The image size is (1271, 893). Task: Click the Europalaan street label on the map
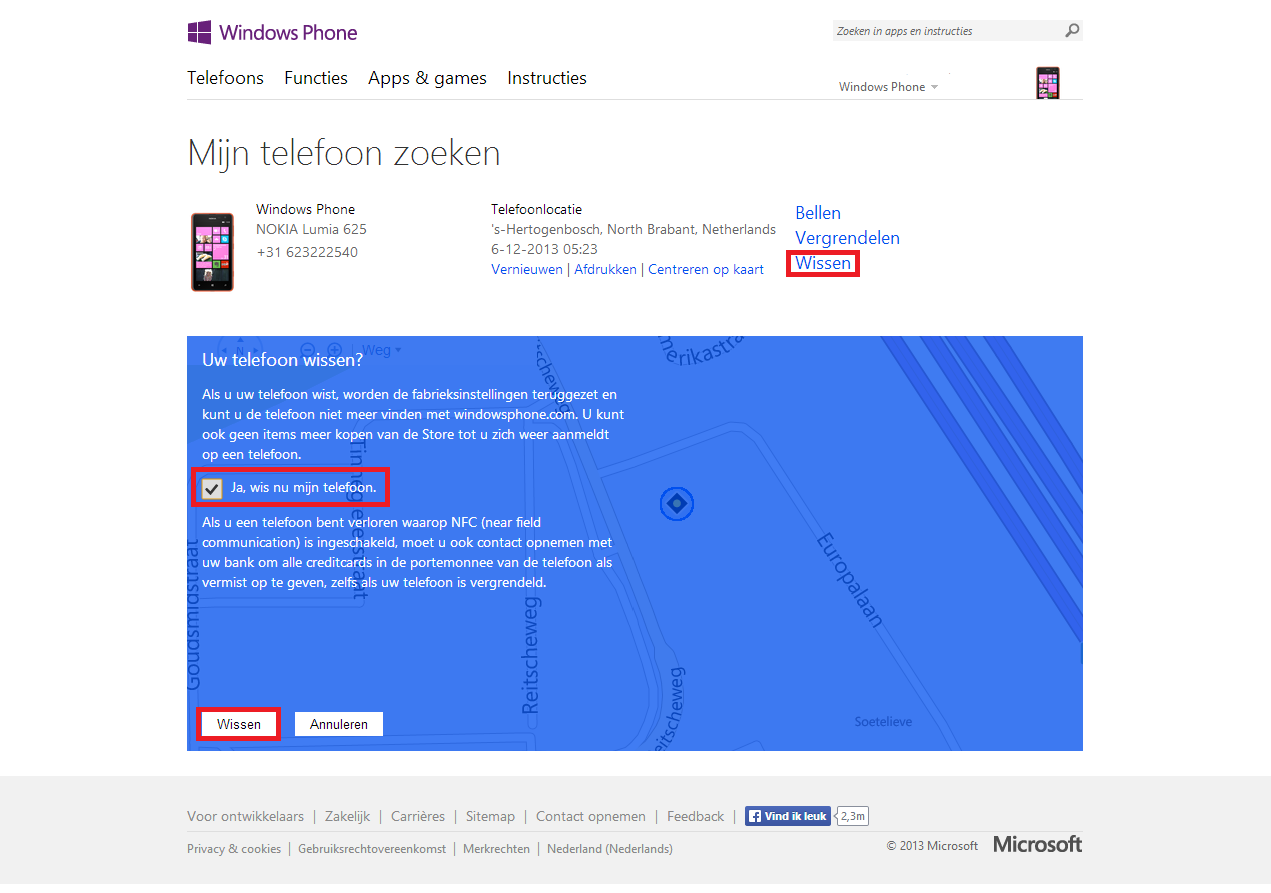click(850, 579)
